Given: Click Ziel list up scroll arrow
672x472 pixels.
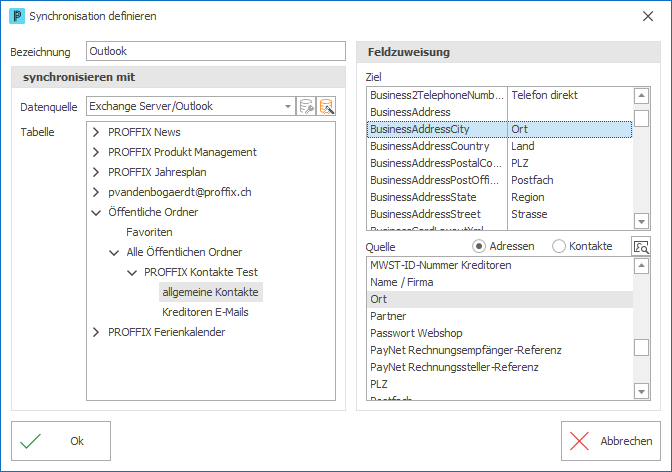Looking at the screenshot, I should [x=641, y=96].
